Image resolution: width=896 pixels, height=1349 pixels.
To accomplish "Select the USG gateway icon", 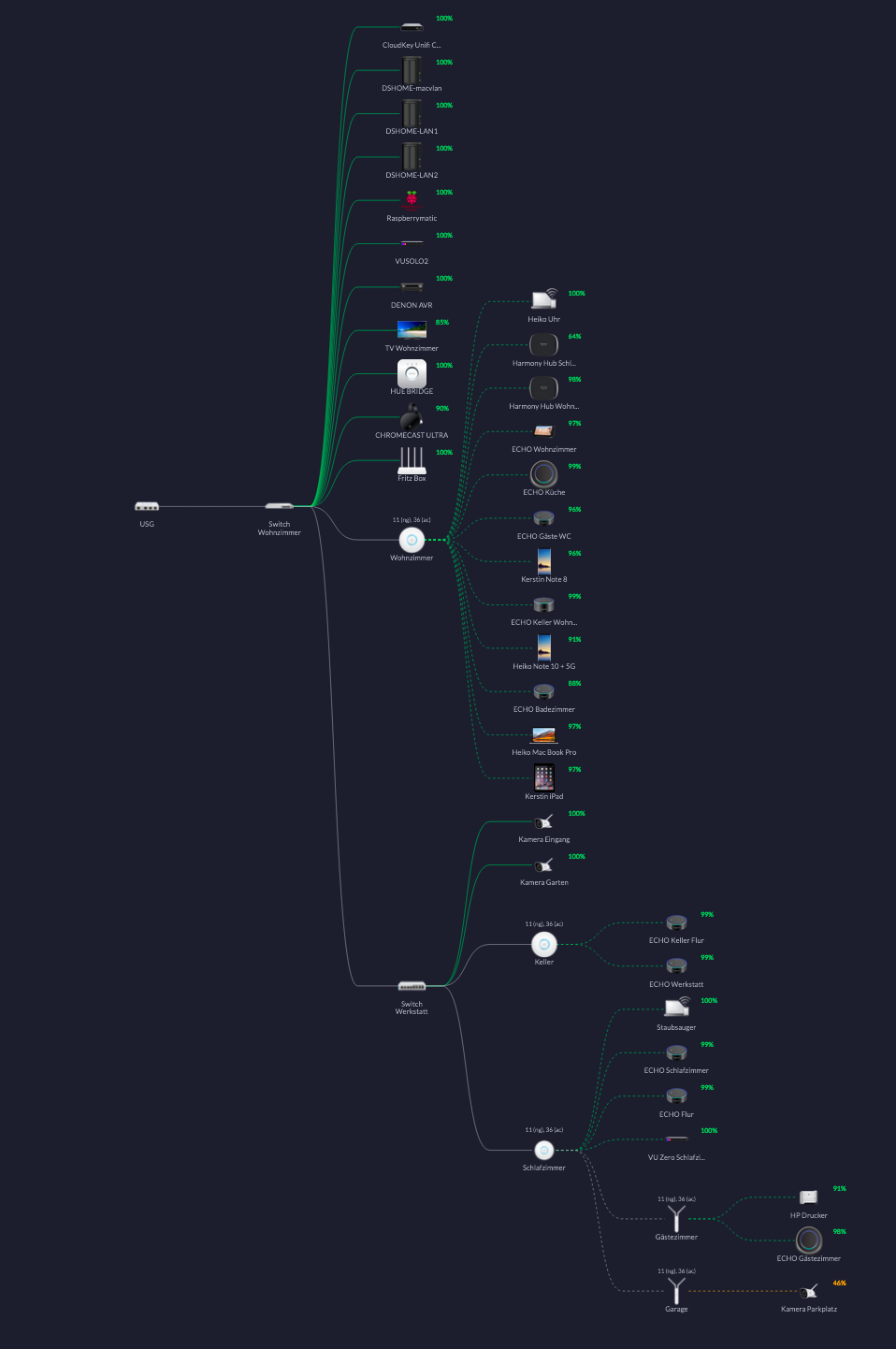I will tap(147, 507).
